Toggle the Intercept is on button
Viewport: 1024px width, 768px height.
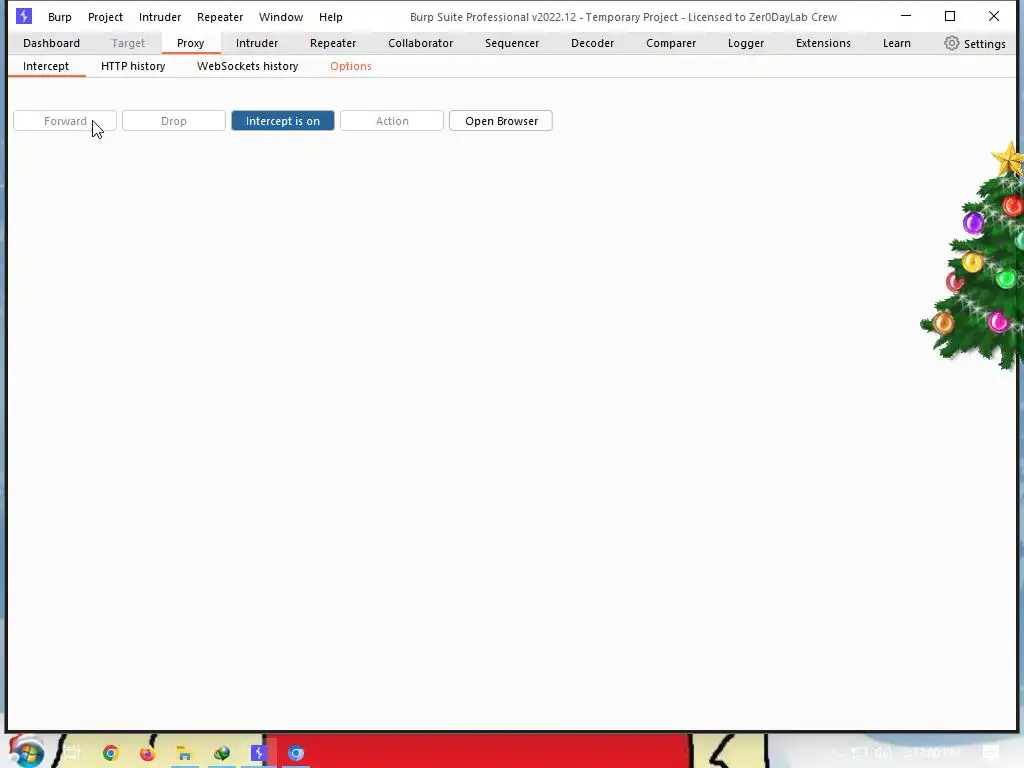[x=283, y=121]
